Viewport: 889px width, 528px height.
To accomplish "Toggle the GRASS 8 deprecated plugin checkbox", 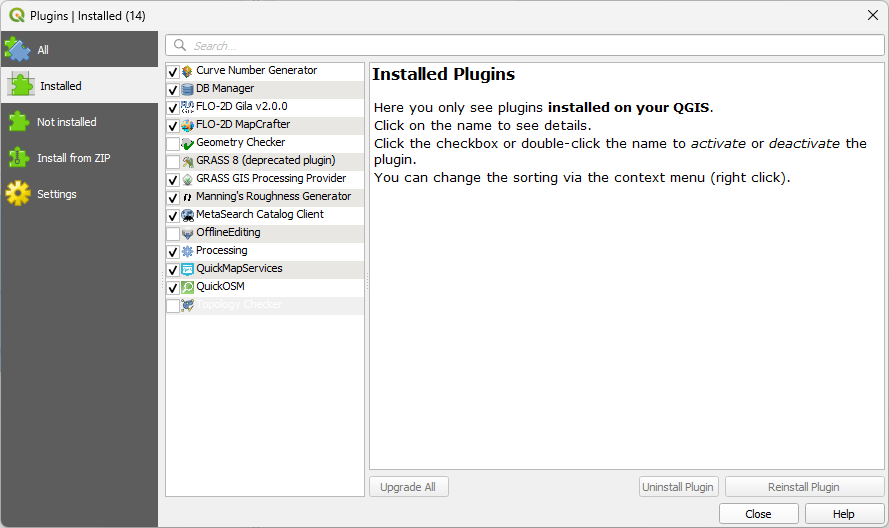I will tap(173, 162).
